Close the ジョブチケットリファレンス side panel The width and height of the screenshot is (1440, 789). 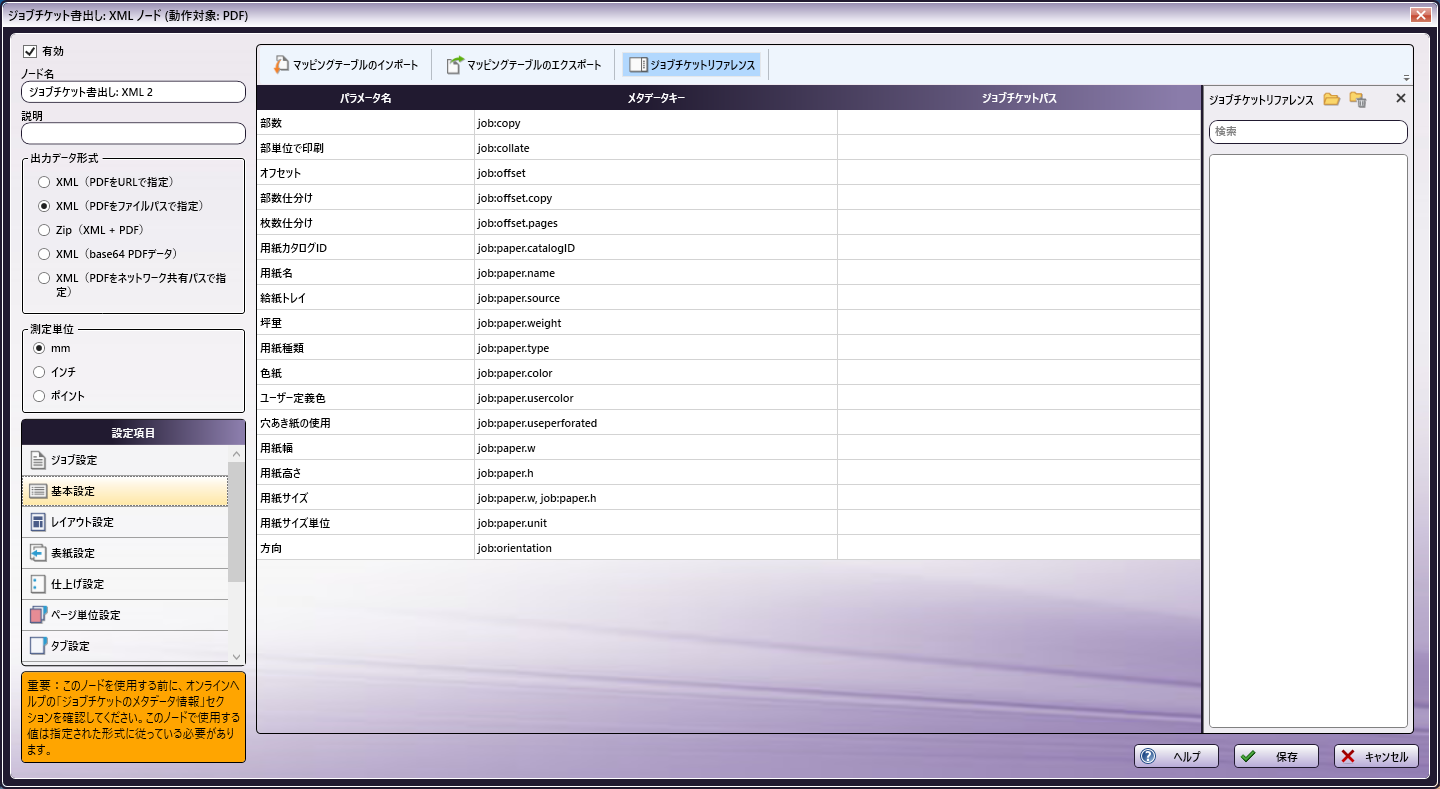[x=1400, y=98]
